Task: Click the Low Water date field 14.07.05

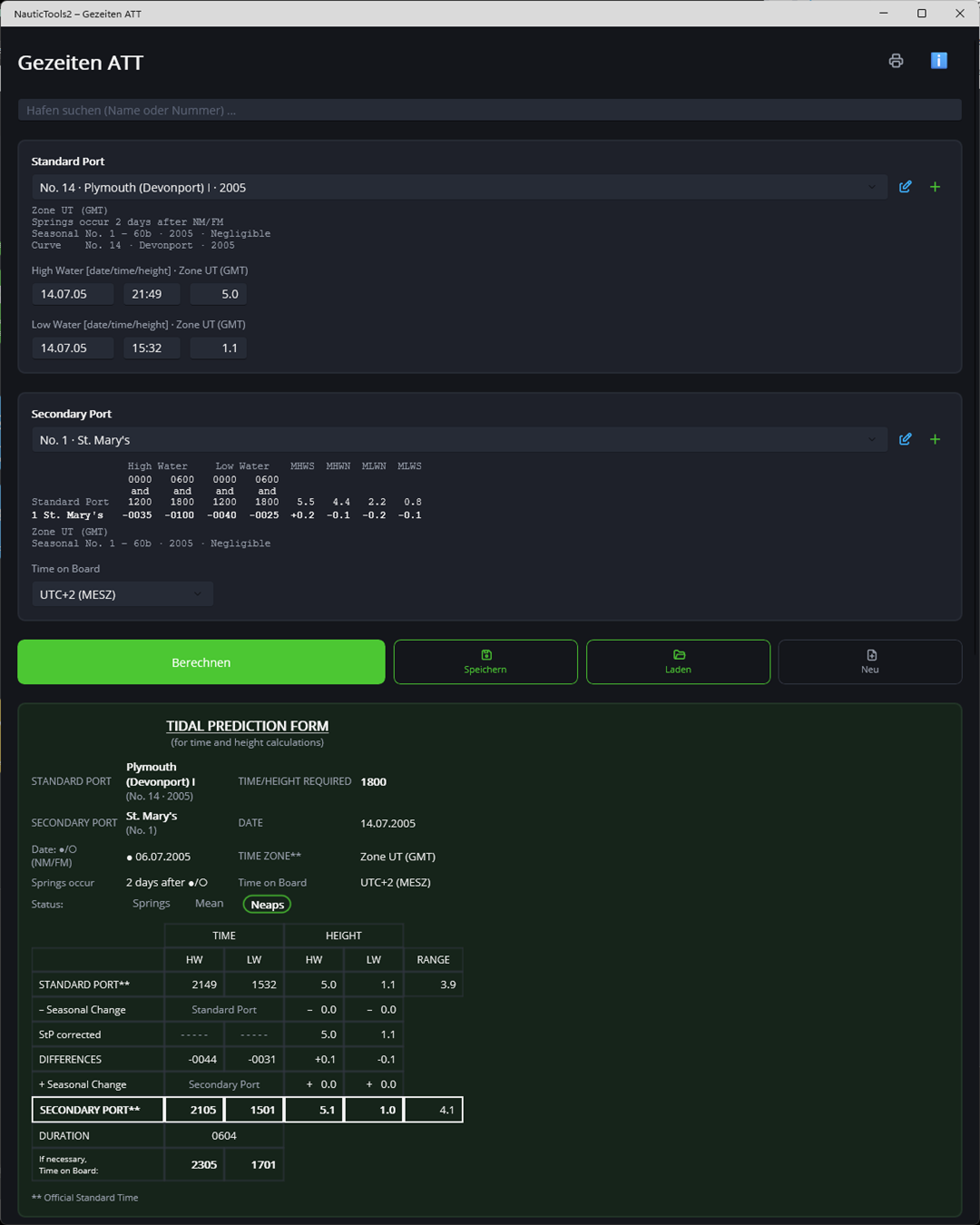Action: [73, 348]
